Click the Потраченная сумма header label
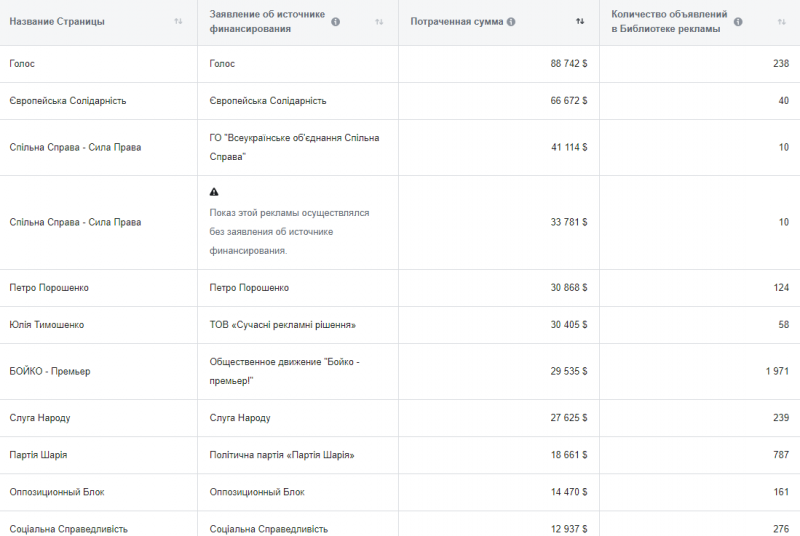The image size is (800, 536). coord(457,22)
